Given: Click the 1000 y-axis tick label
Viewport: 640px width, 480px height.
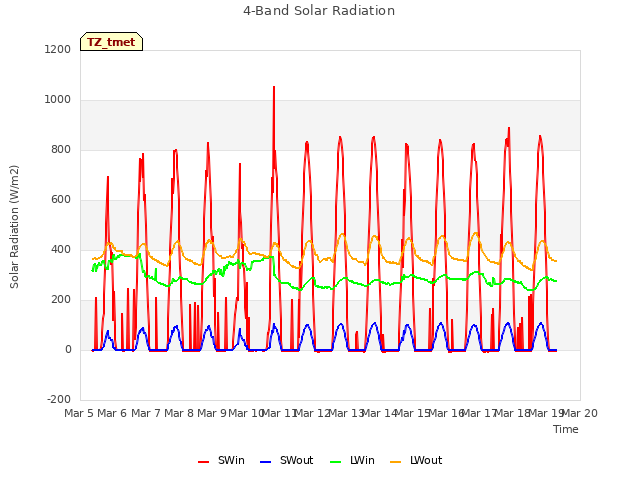Looking at the screenshot, I should [58, 100].
